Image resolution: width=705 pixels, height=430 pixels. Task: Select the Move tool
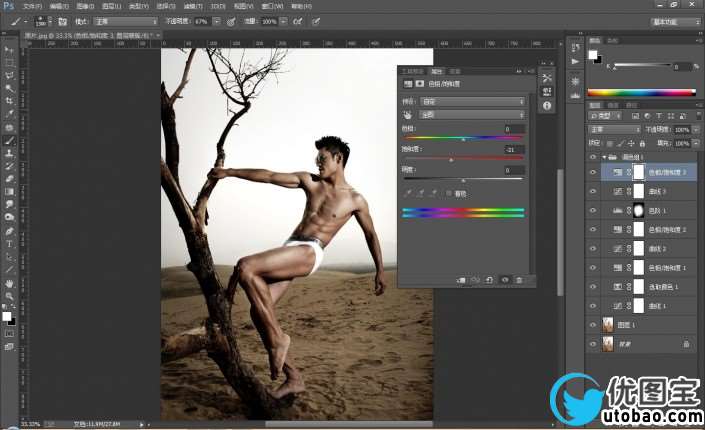(x=9, y=50)
